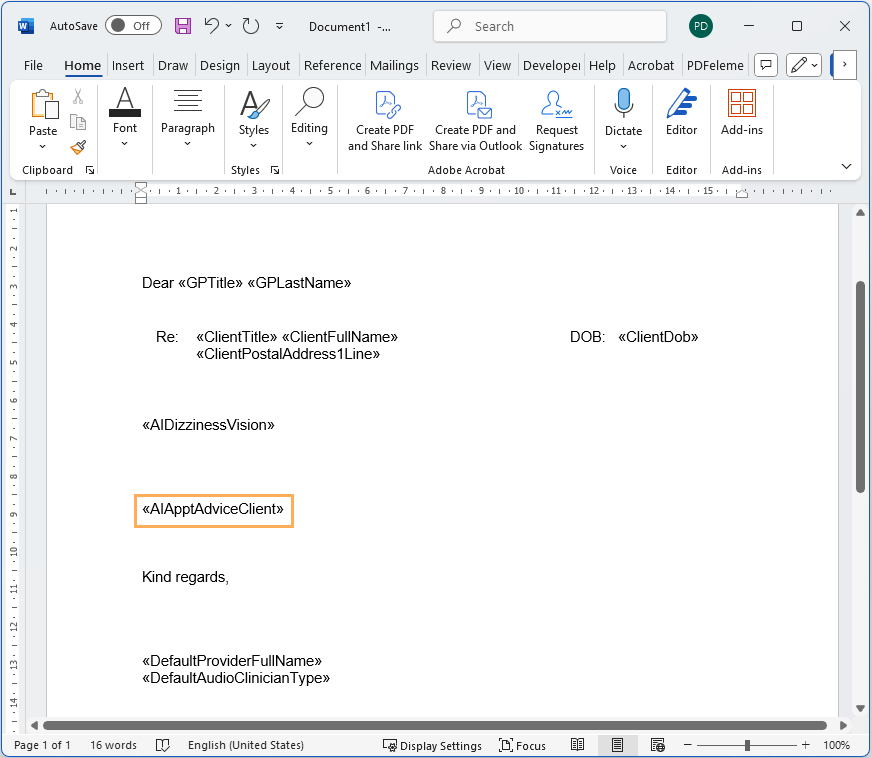The height and width of the screenshot is (758, 872).
Task: Click Create PDF and Share link
Action: [x=385, y=121]
